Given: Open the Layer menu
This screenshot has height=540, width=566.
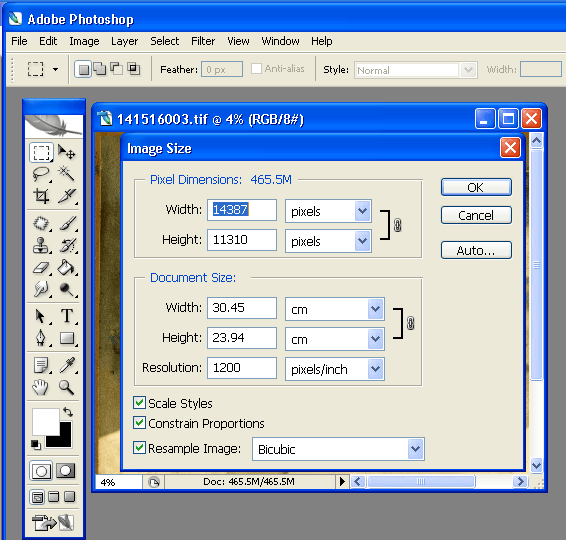Looking at the screenshot, I should pos(125,41).
